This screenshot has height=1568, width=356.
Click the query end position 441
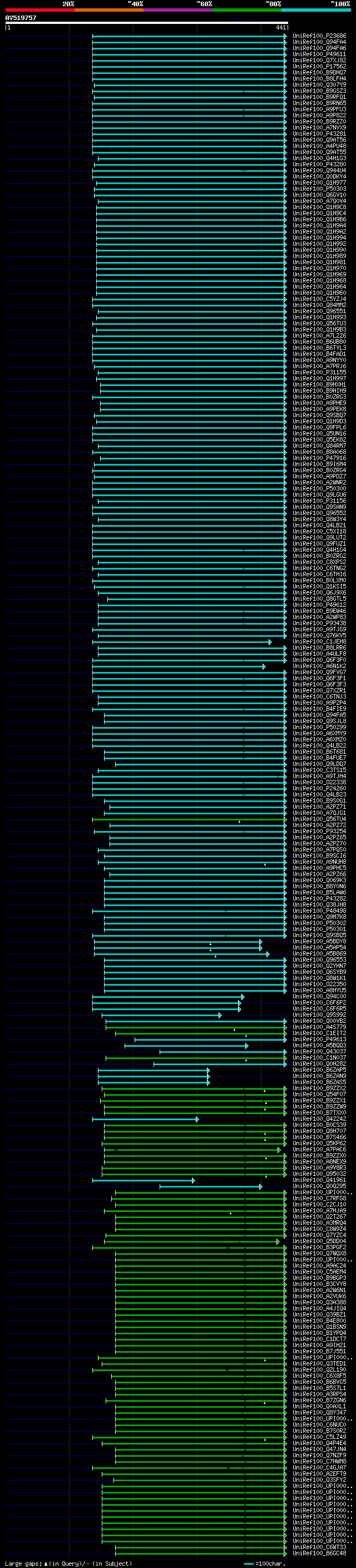pos(280,27)
